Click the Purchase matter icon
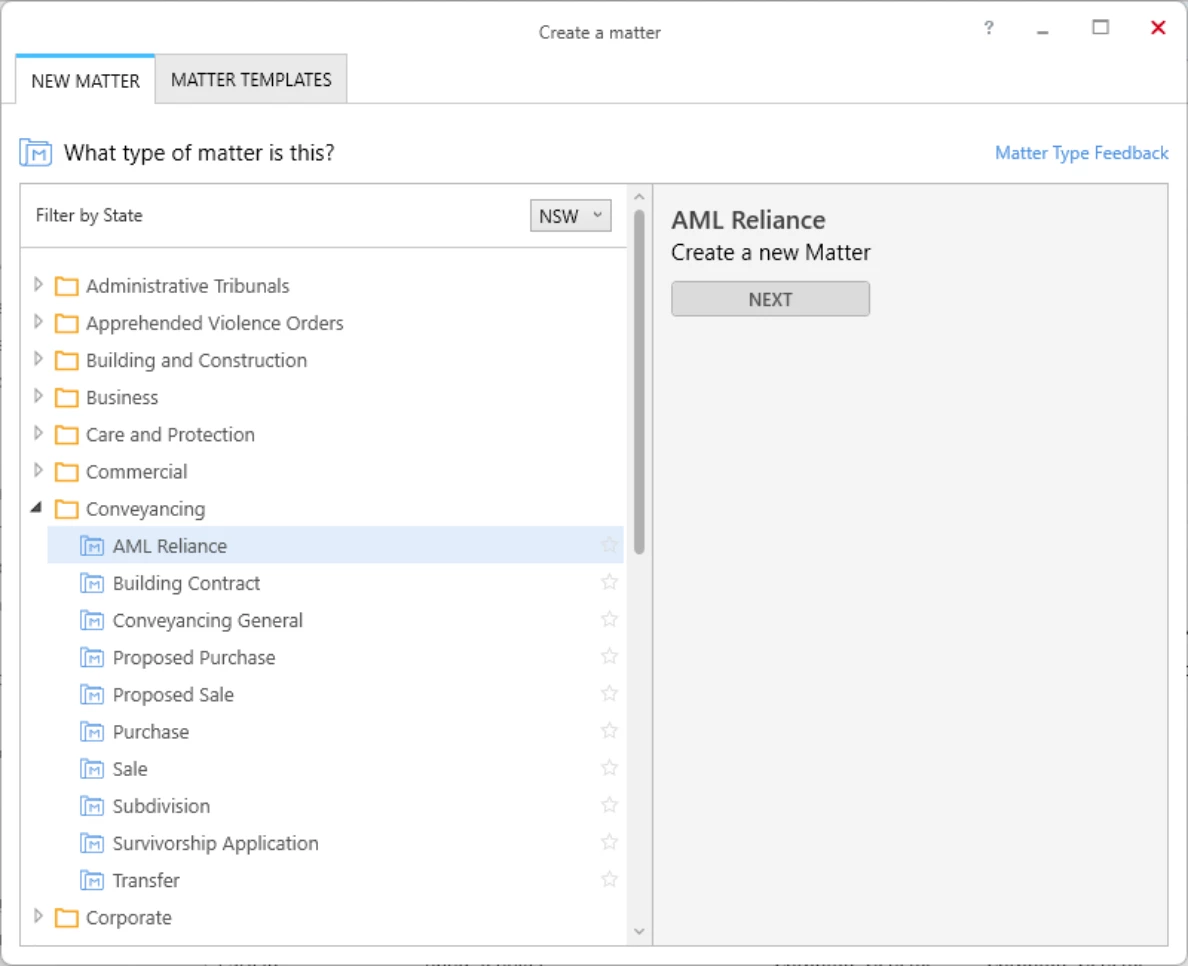The width and height of the screenshot is (1188, 966). 92,731
